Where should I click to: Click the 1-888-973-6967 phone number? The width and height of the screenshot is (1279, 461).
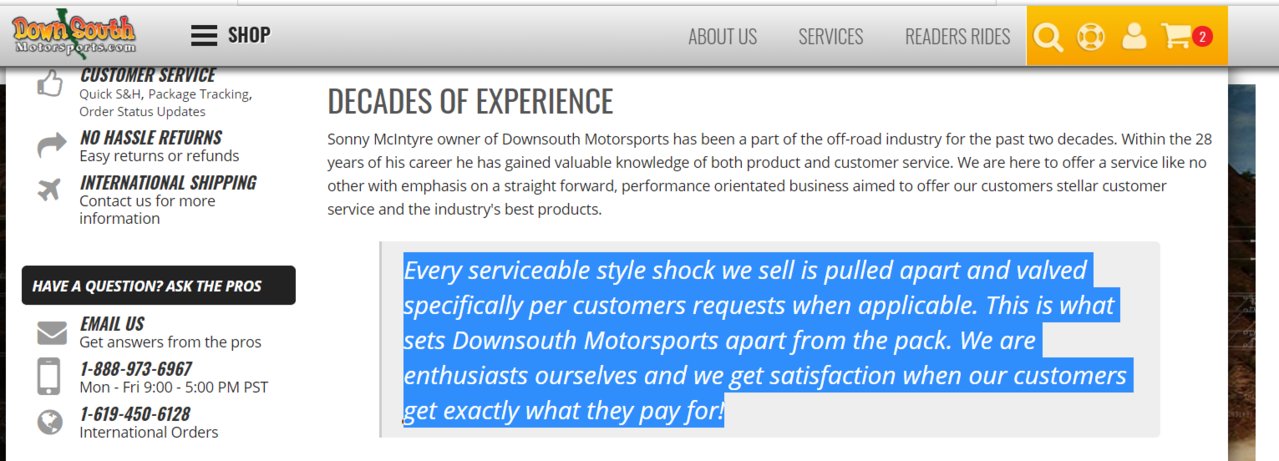point(135,369)
